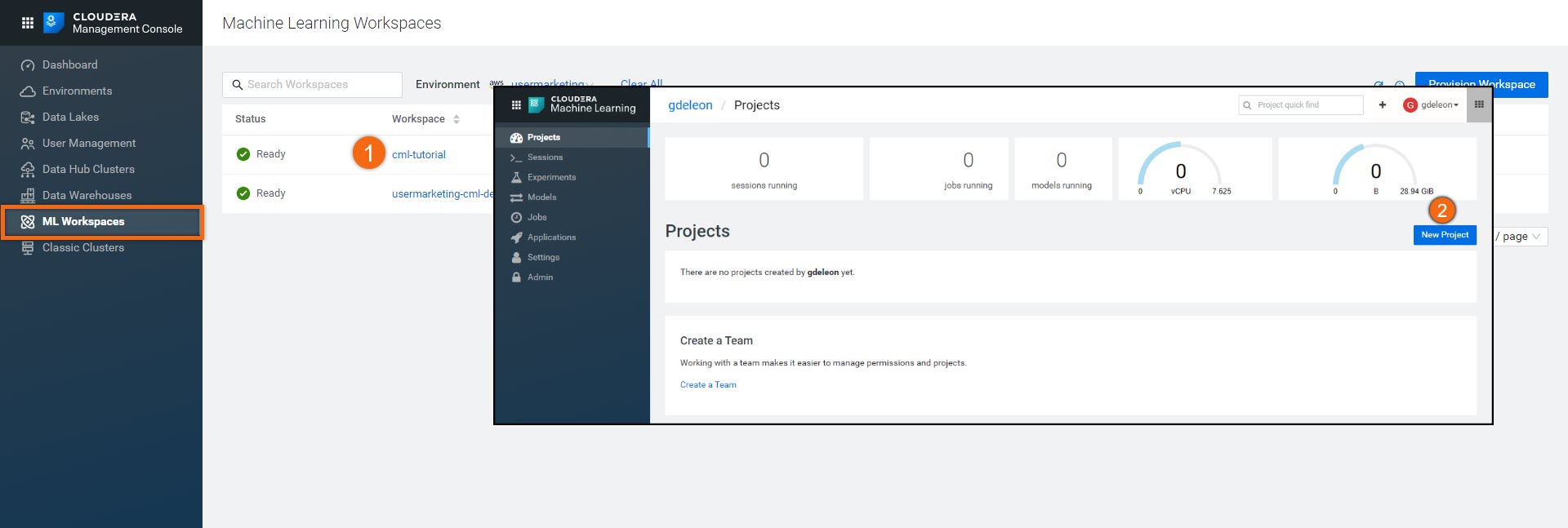The height and width of the screenshot is (528, 1568).
Task: Focus the Project quick find field
Action: 1301,104
